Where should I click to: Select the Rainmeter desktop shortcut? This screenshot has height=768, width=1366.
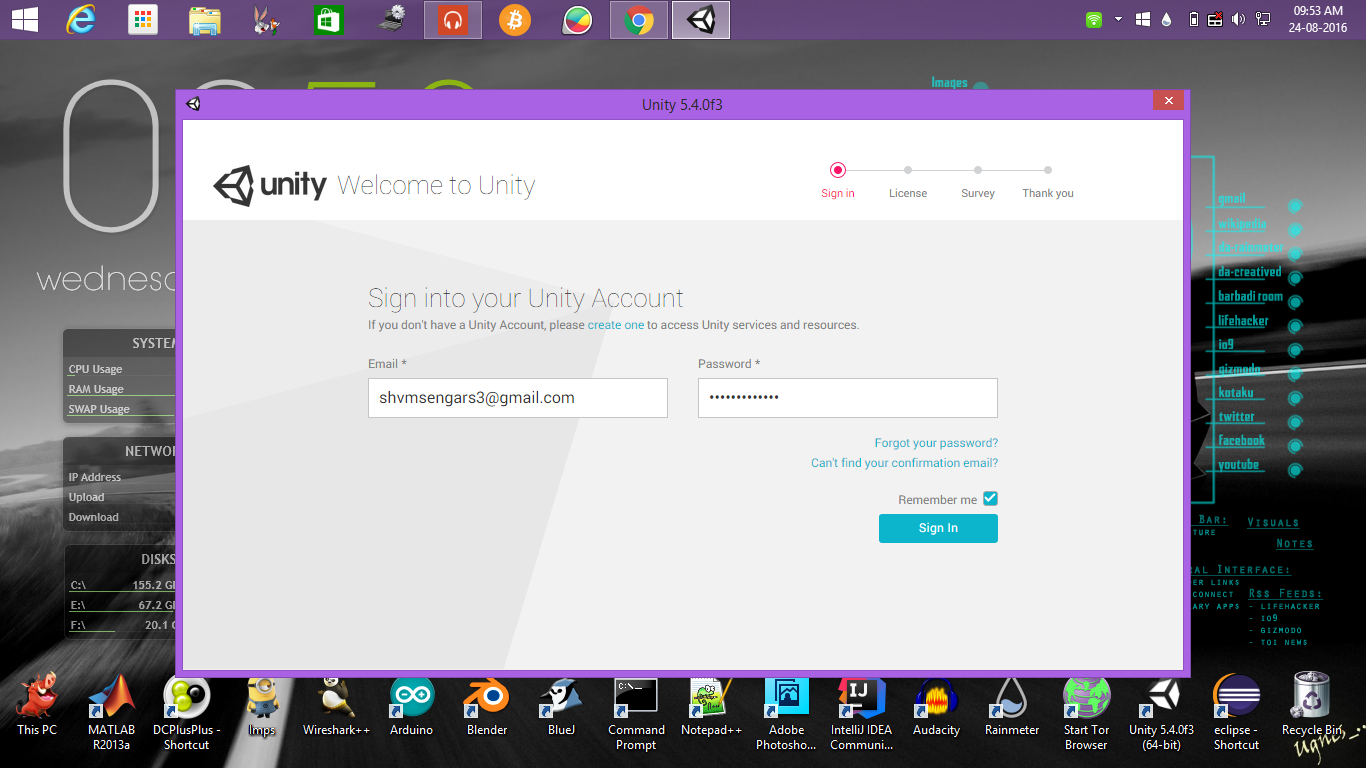click(x=1012, y=706)
